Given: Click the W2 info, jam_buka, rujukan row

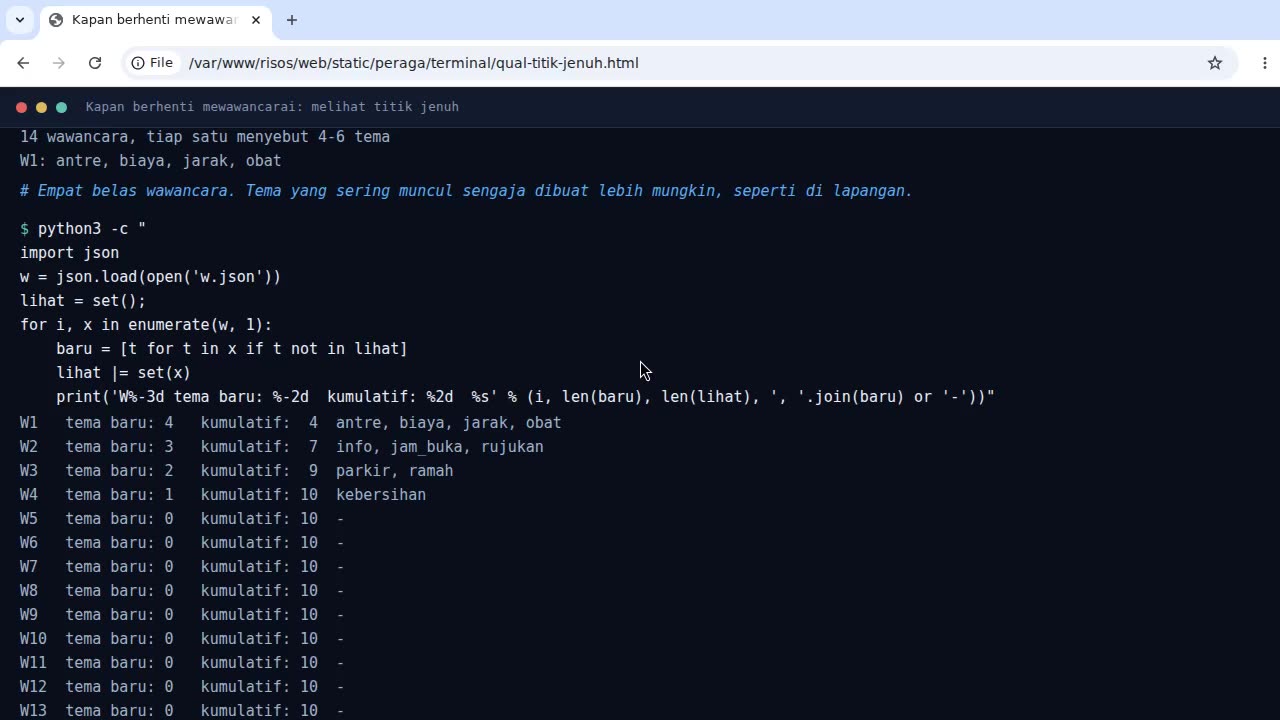Looking at the screenshot, I should coord(282,447).
